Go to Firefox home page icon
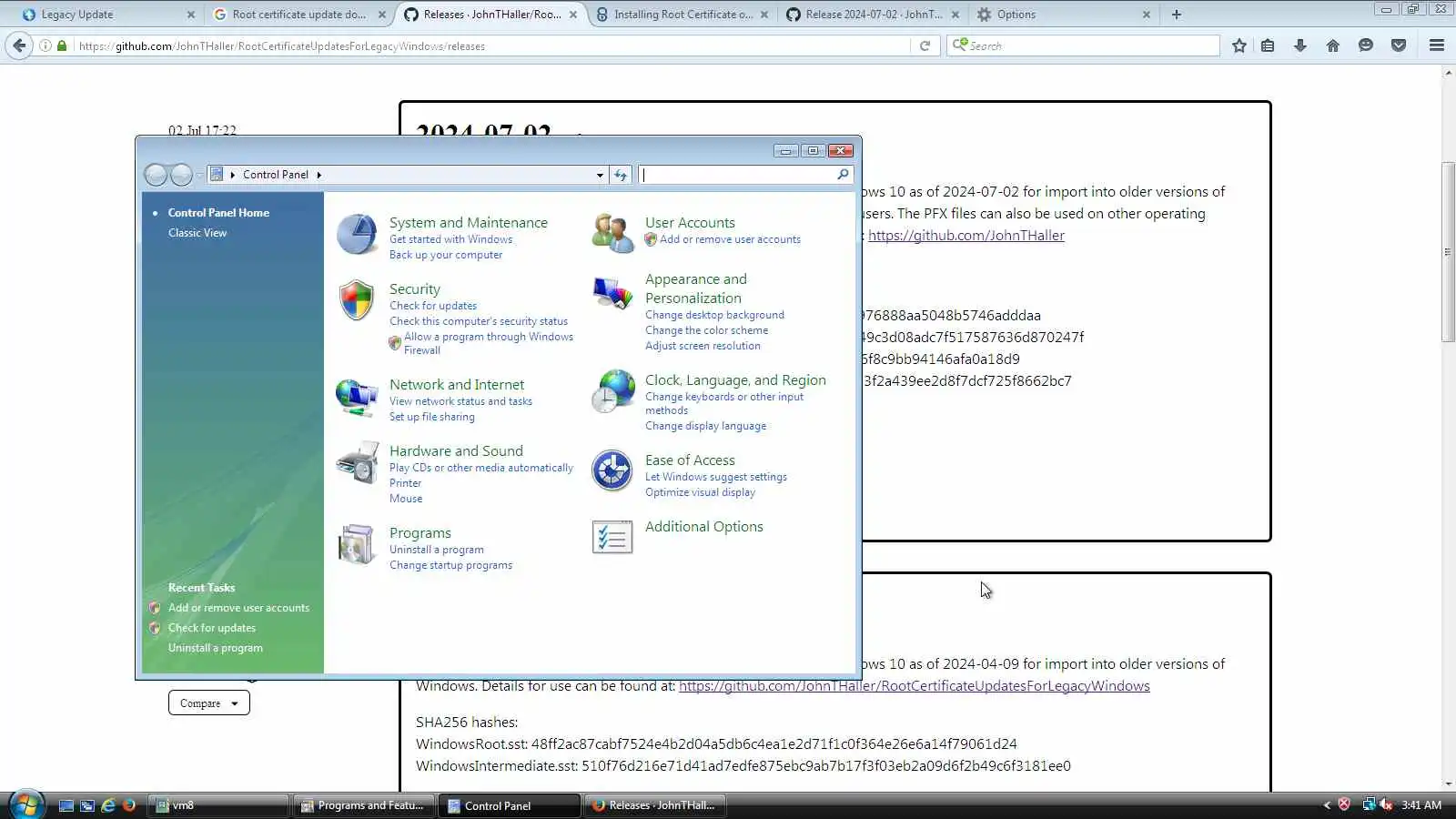Screen dimensions: 1456x819 tap(1333, 45)
